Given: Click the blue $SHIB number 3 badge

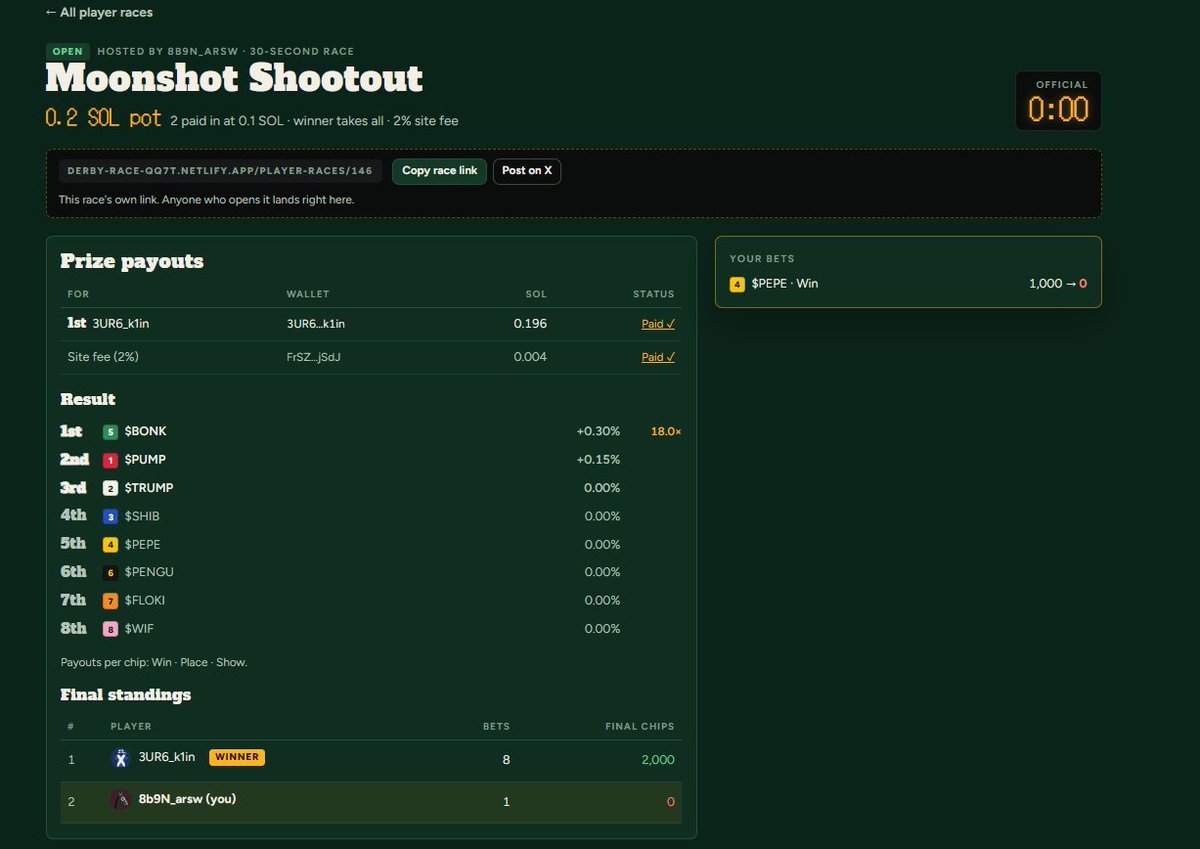Looking at the screenshot, I should tap(110, 516).
